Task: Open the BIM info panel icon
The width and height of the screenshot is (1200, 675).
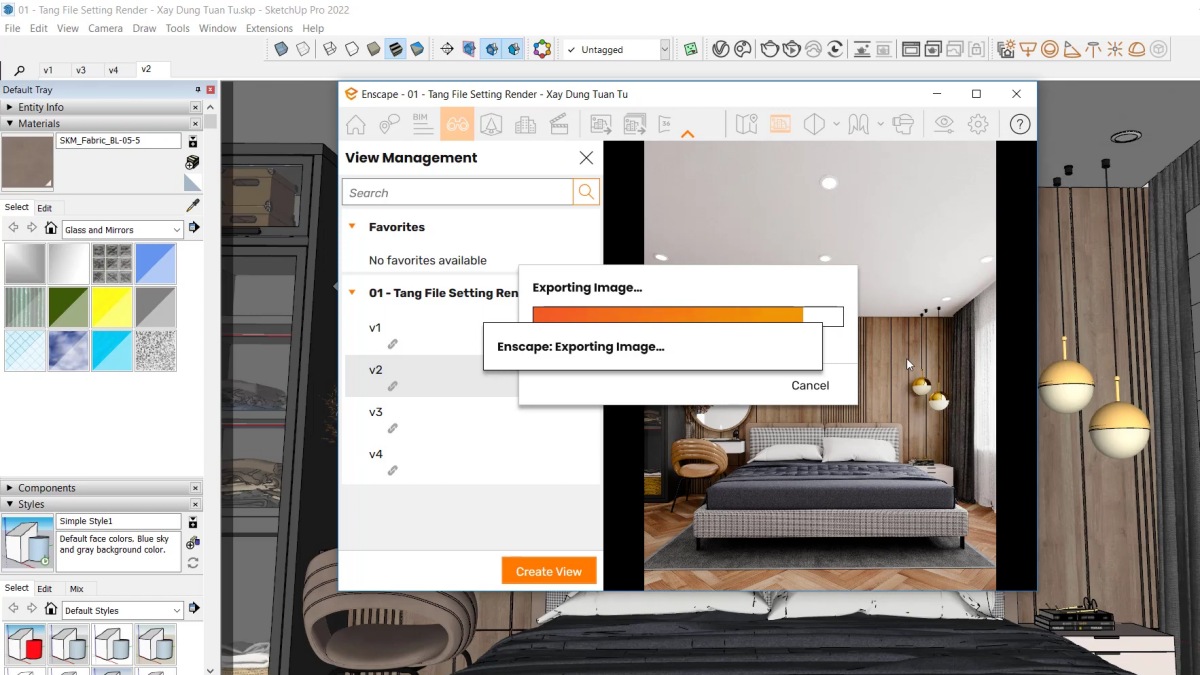Action: (x=422, y=124)
